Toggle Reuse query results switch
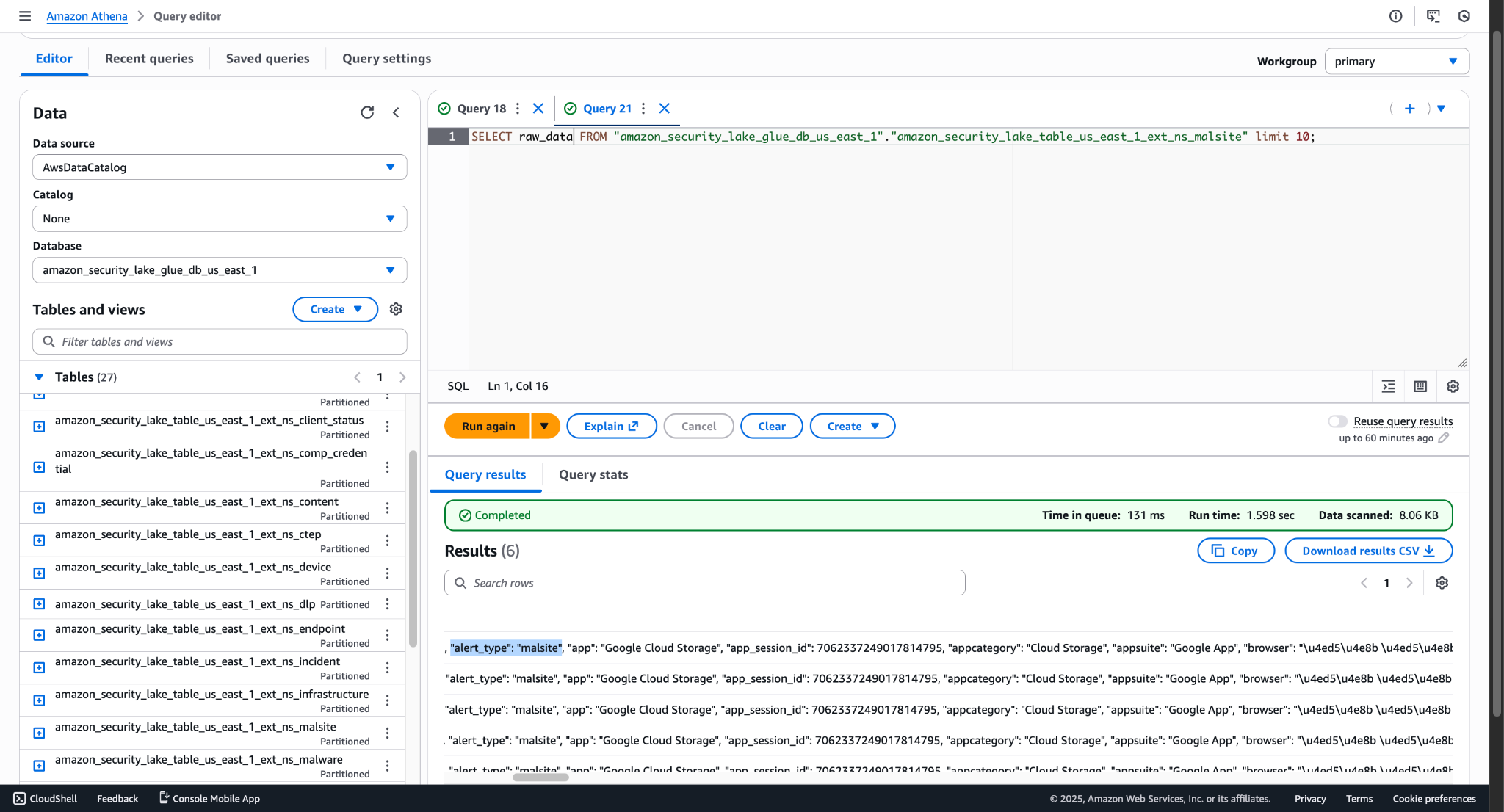The image size is (1504, 812). tap(1337, 421)
